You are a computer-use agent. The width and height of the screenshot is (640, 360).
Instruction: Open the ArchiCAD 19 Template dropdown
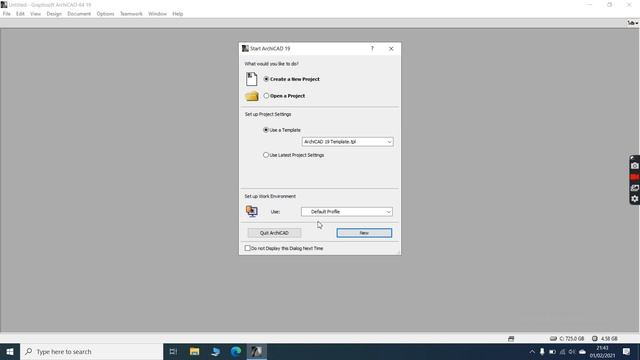[347, 142]
